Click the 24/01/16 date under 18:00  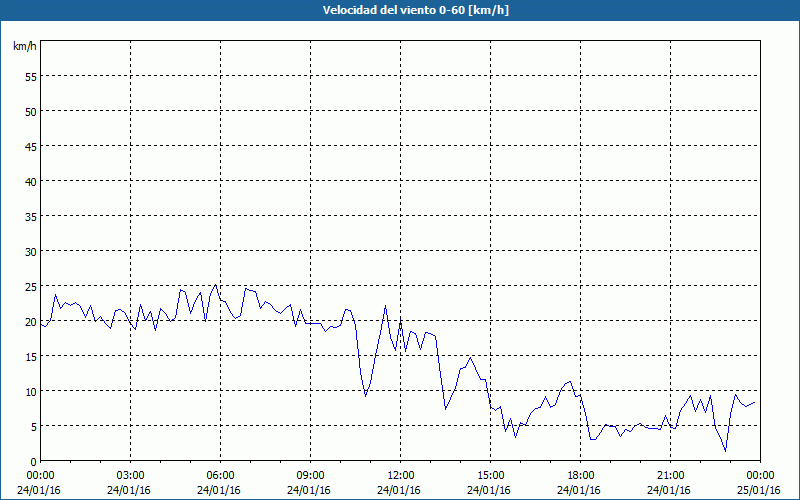pyautogui.click(x=579, y=490)
